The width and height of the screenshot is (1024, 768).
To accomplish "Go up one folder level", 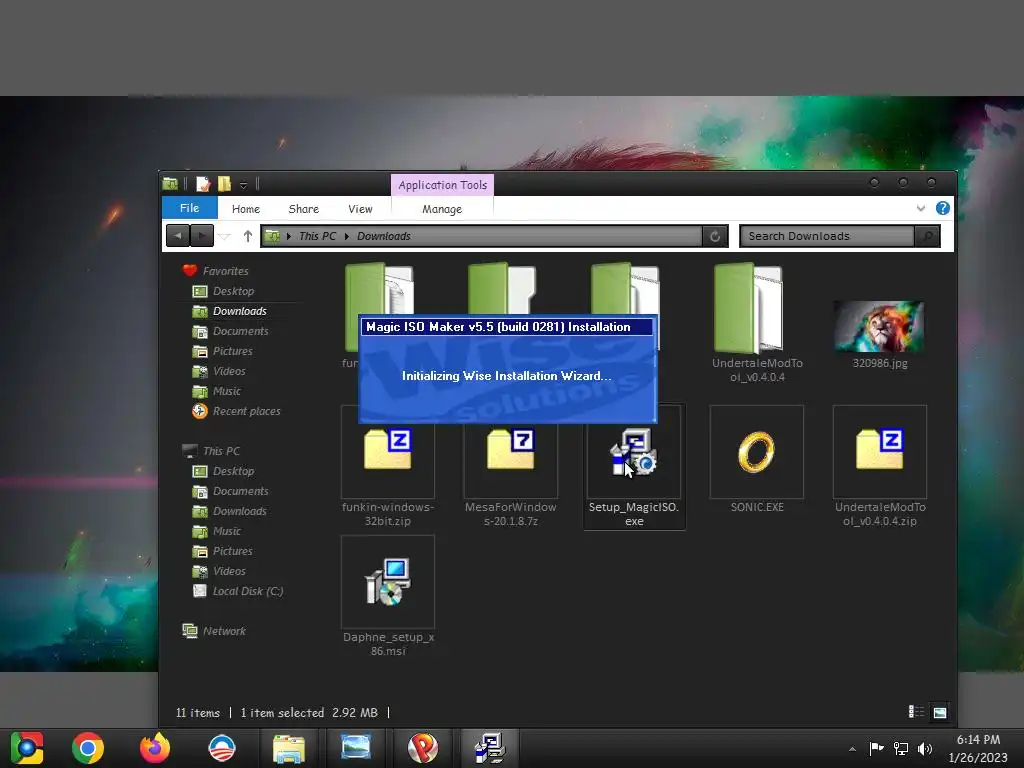I will point(248,236).
